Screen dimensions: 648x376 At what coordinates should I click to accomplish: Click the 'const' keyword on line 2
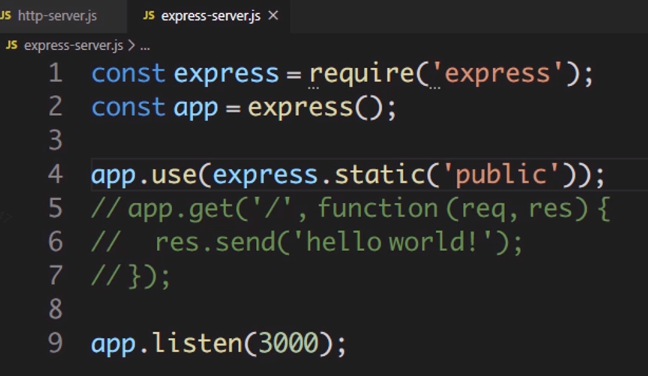point(128,107)
